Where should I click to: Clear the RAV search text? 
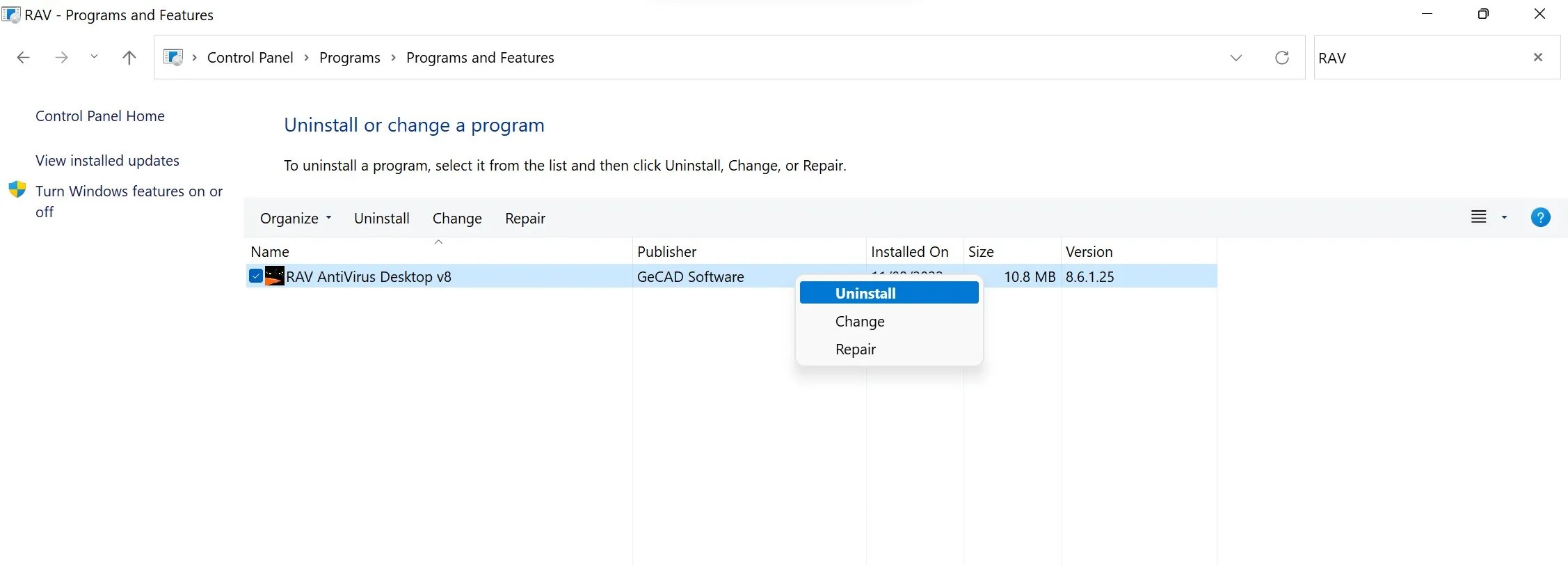point(1538,57)
